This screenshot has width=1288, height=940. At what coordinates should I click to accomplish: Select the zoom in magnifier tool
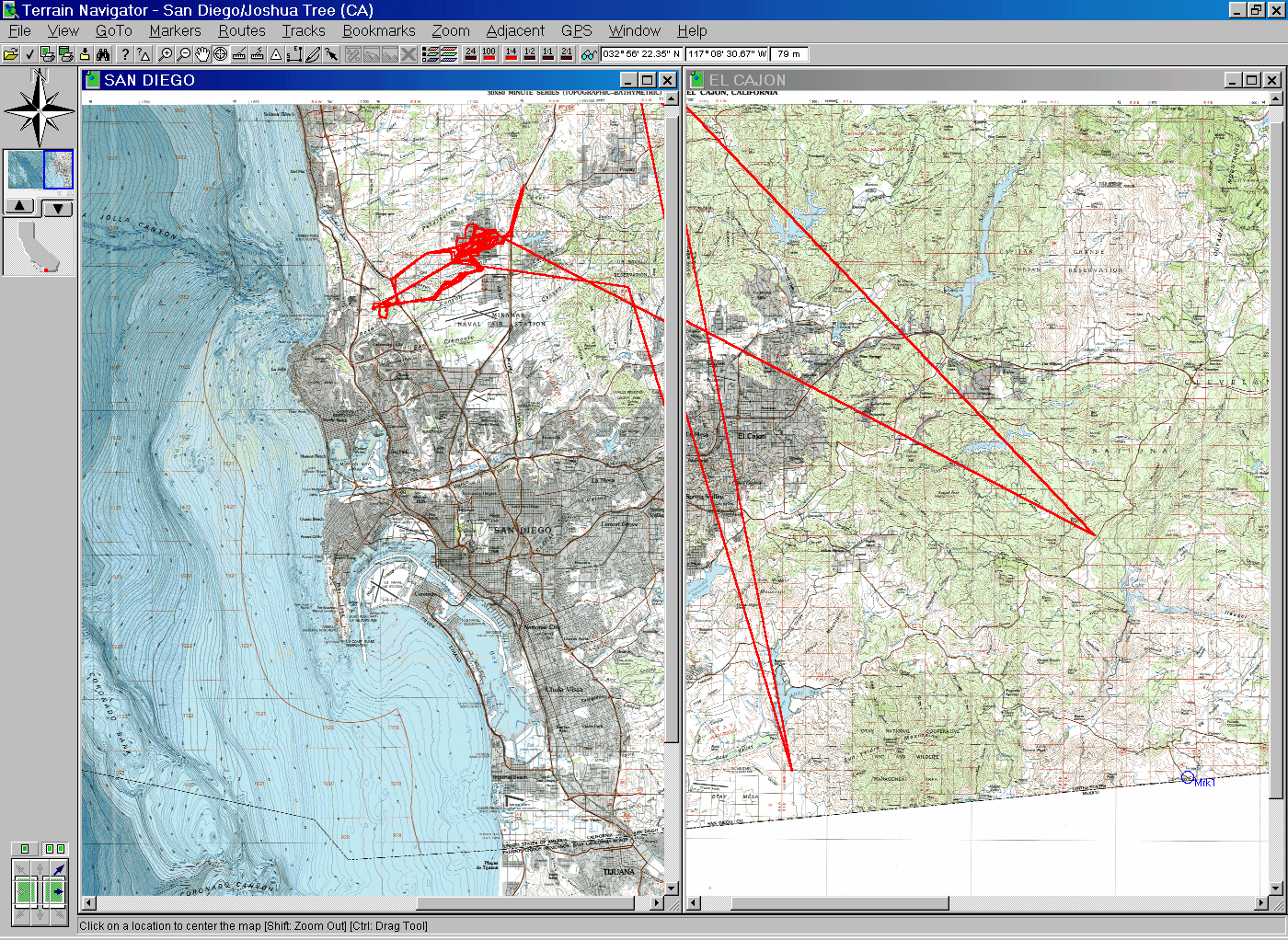[166, 54]
